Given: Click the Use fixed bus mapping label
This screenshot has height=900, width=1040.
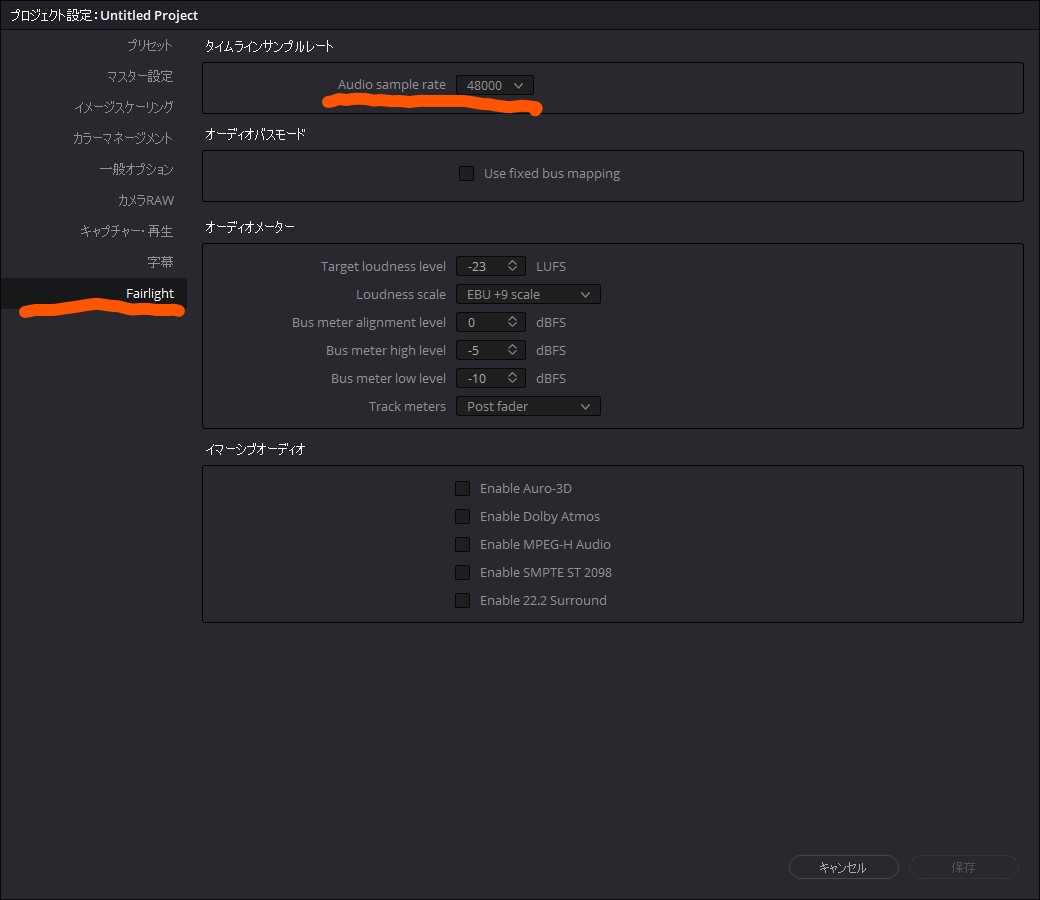Looking at the screenshot, I should [x=552, y=173].
